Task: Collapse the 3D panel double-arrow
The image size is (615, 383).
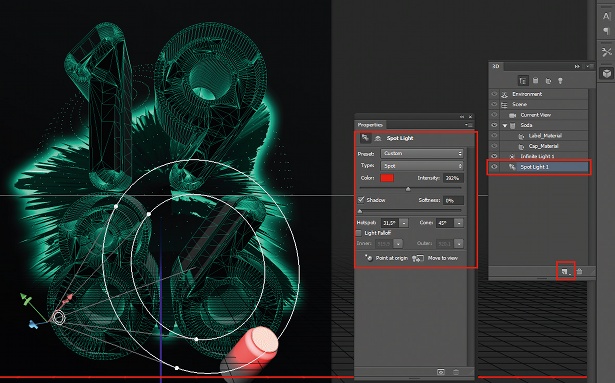Action: coord(577,66)
